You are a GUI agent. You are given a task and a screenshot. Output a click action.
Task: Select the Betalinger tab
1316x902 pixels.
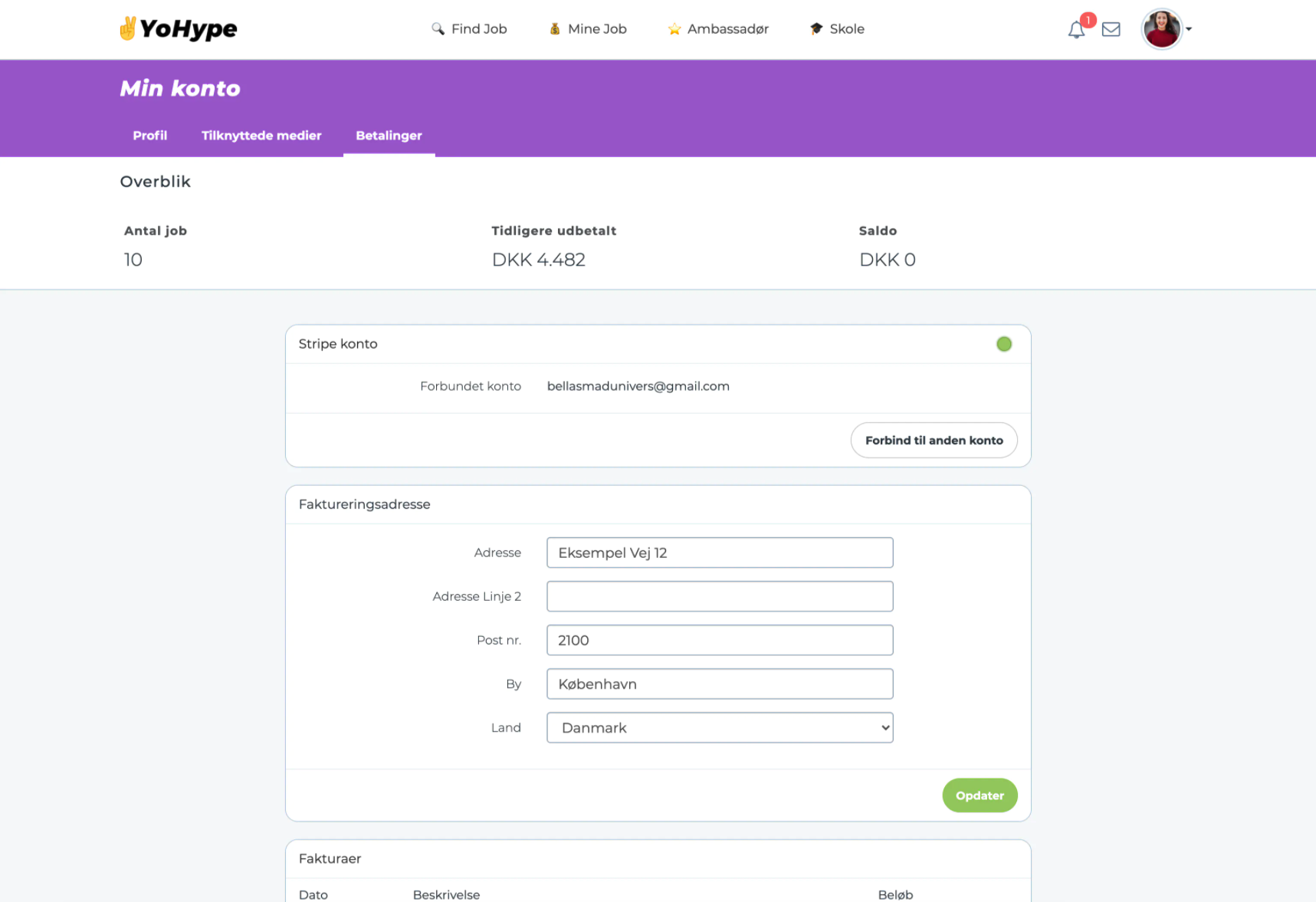pyautogui.click(x=389, y=136)
